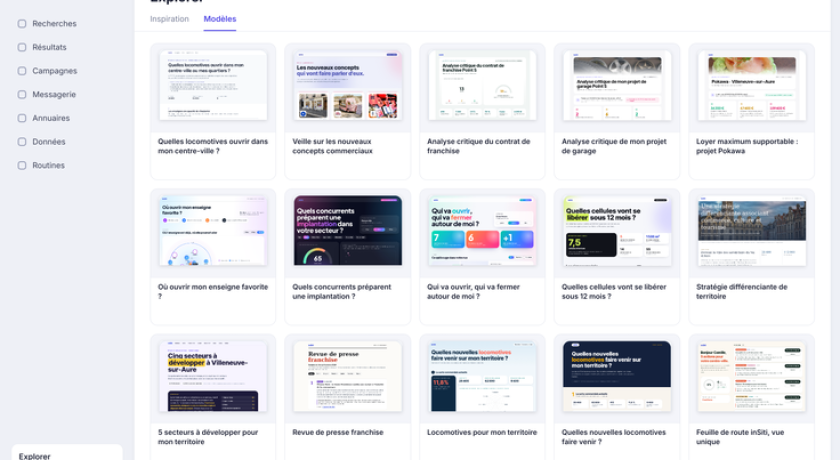840x460 pixels.
Task: Open thumbnail for Quelles locomotives ouvrir model
Action: coord(213,85)
